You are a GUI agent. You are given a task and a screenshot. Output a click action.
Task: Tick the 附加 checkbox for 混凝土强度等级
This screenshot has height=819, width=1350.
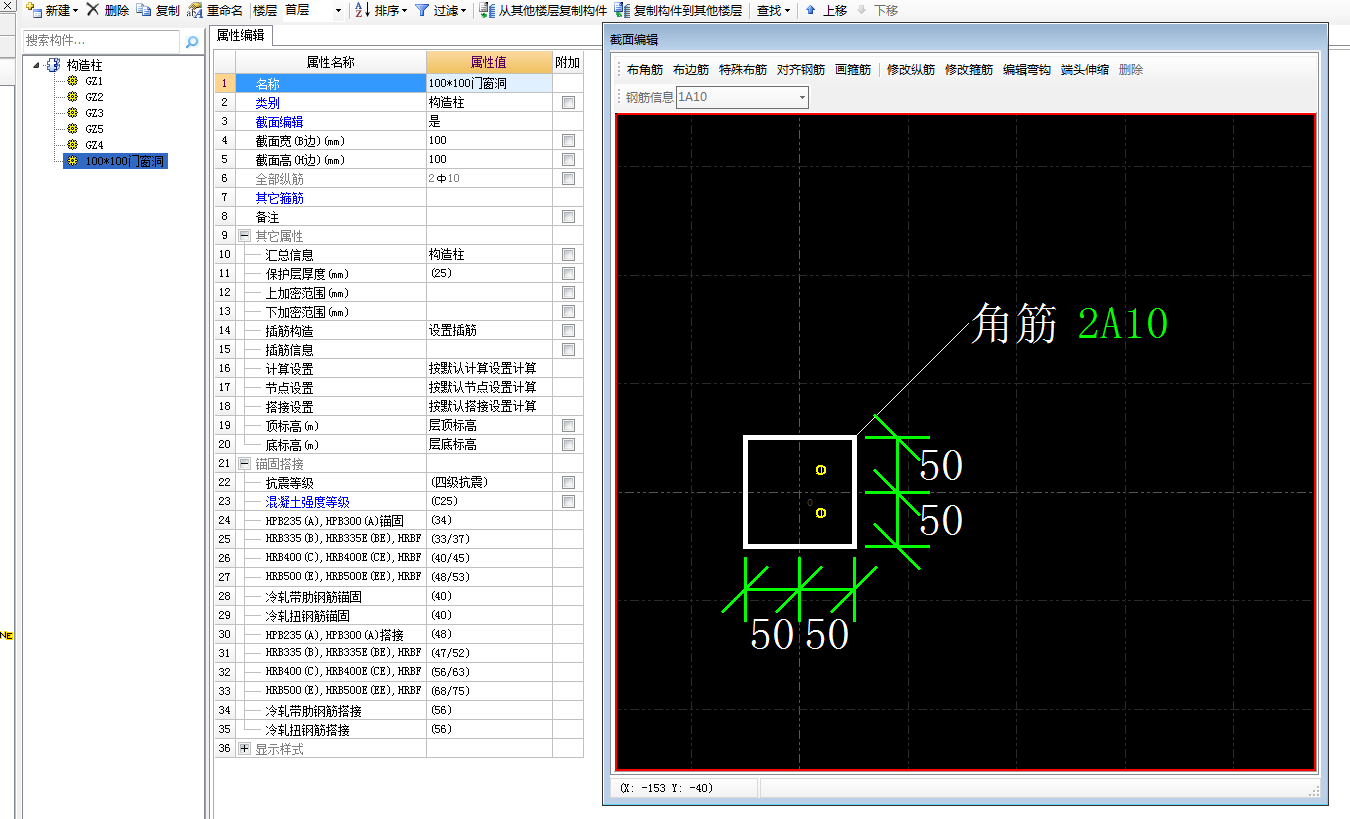568,502
